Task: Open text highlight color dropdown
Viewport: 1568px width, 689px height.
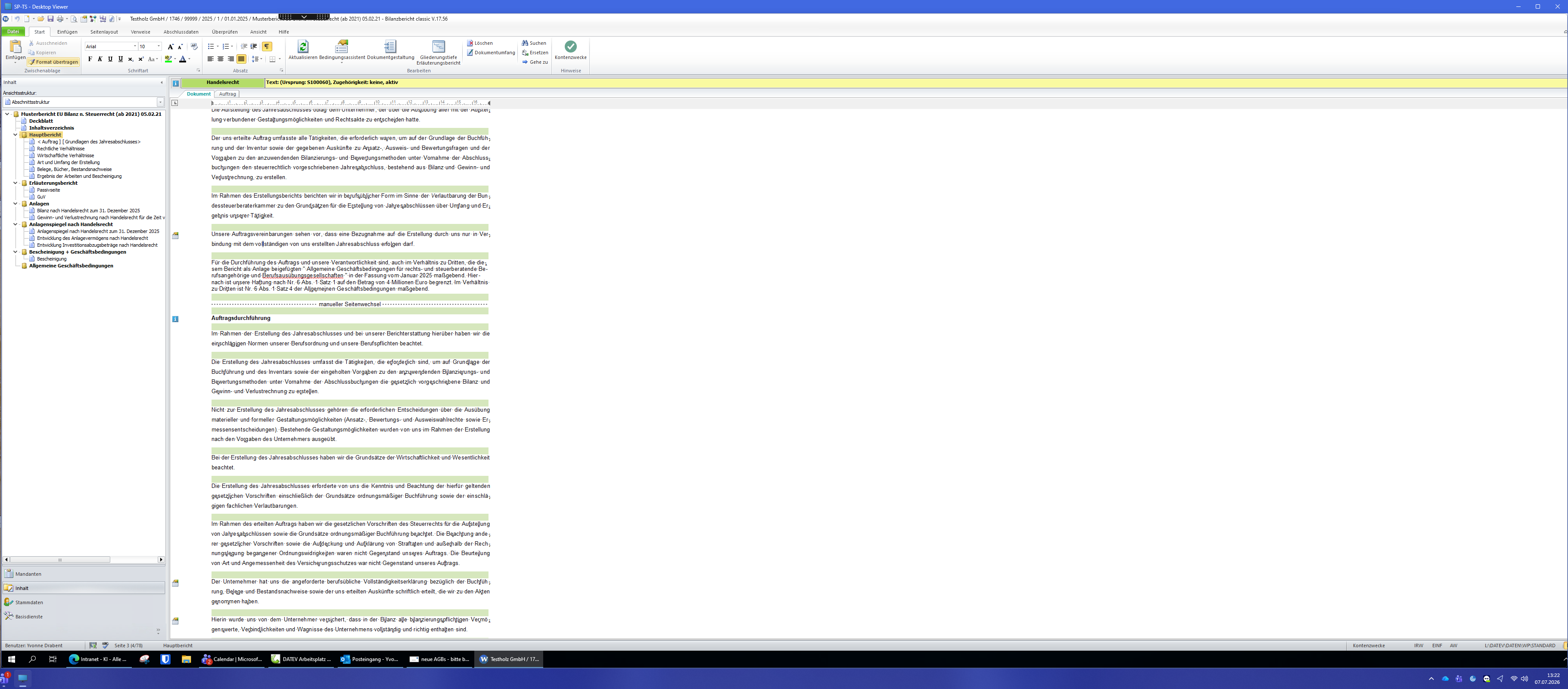Action: (175, 59)
